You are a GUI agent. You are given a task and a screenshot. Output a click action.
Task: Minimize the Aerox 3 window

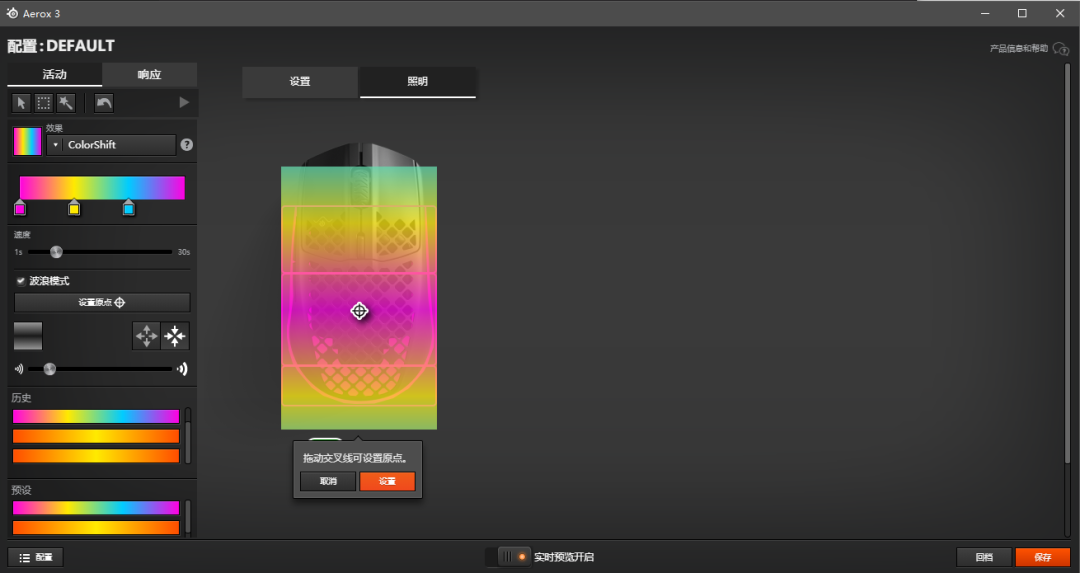click(x=985, y=13)
